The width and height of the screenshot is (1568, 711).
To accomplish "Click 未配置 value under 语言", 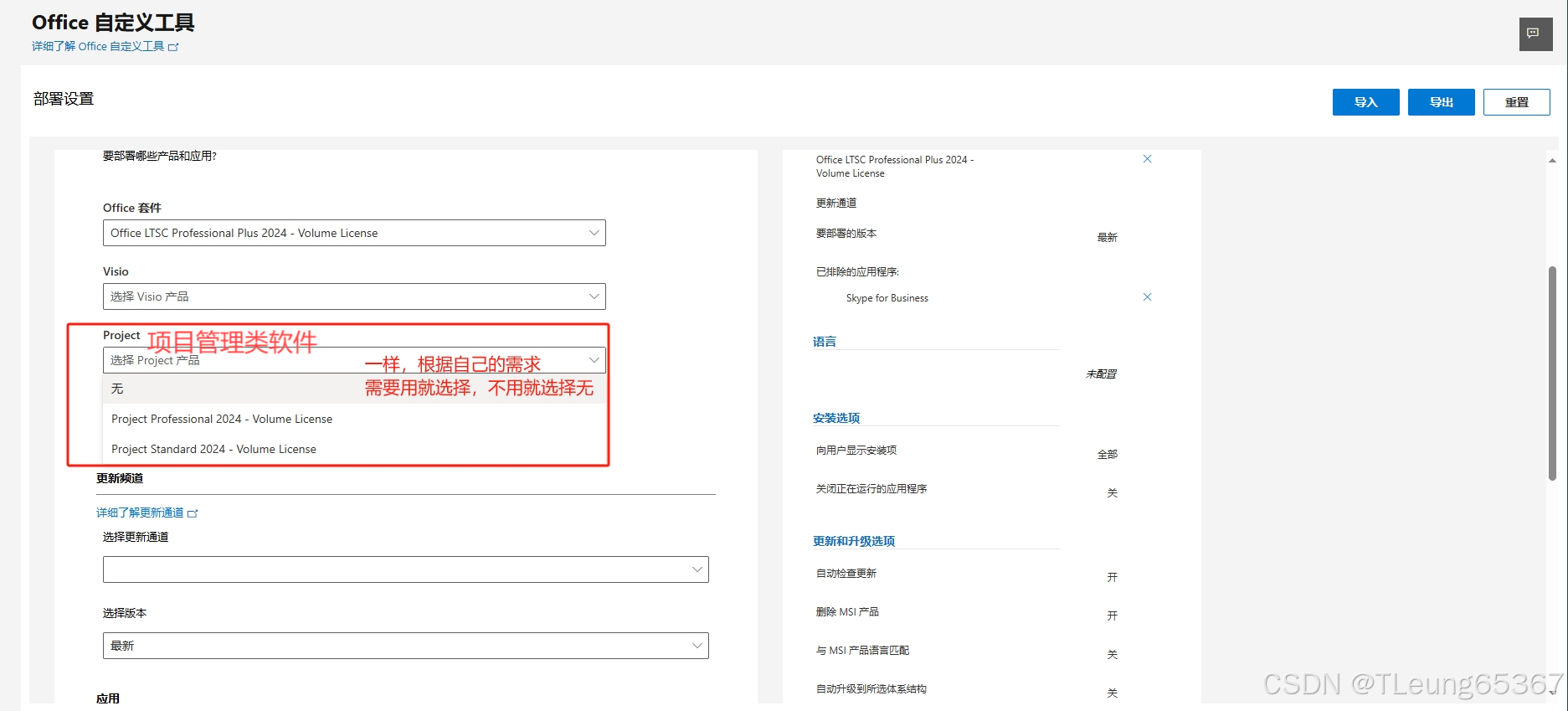I will pyautogui.click(x=1101, y=374).
